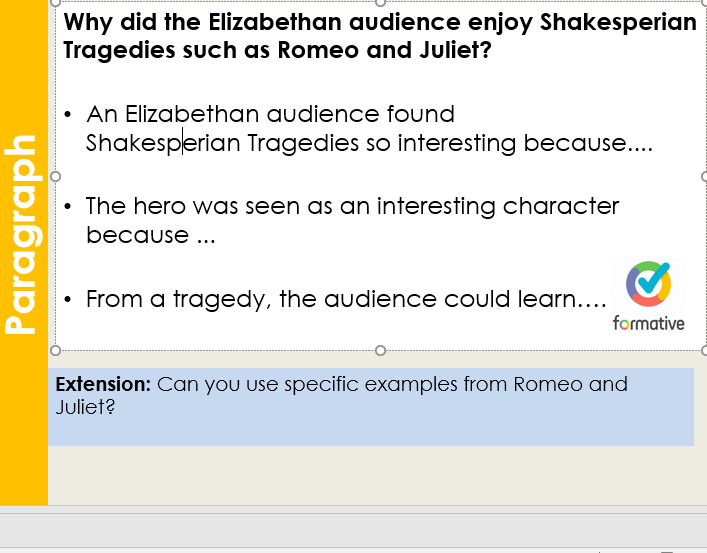Select the bold "Extension:" label
Image resolution: width=707 pixels, height=553 pixels.
[x=103, y=384]
